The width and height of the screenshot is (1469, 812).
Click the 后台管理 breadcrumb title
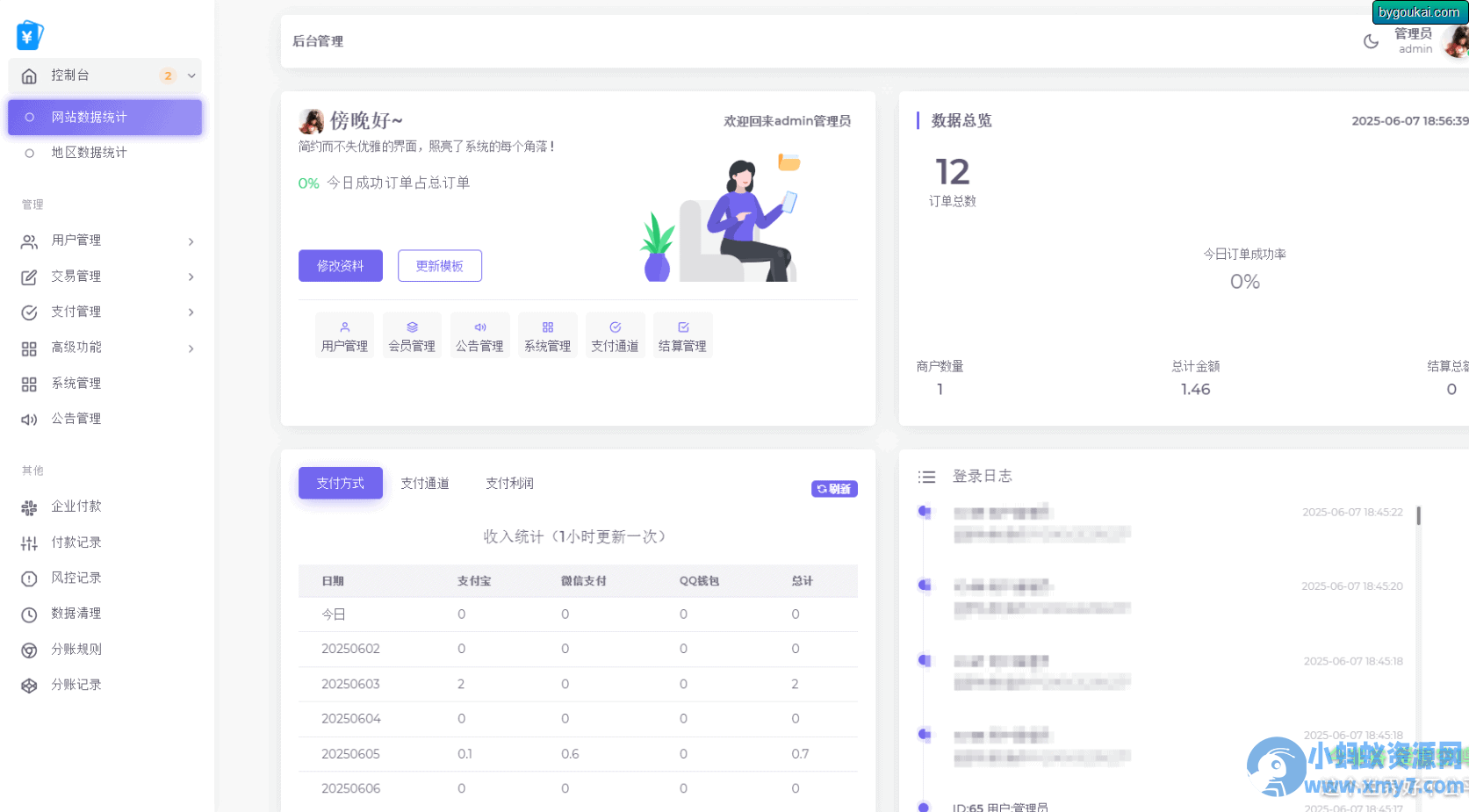click(x=318, y=41)
